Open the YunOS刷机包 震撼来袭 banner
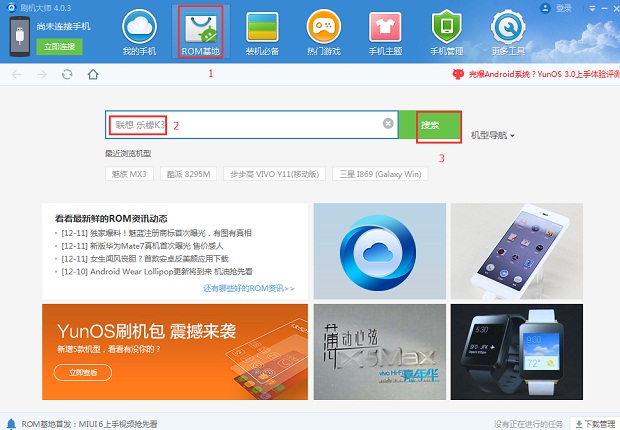Image resolution: width=620 pixels, height=430 pixels. pyautogui.click(x=175, y=352)
